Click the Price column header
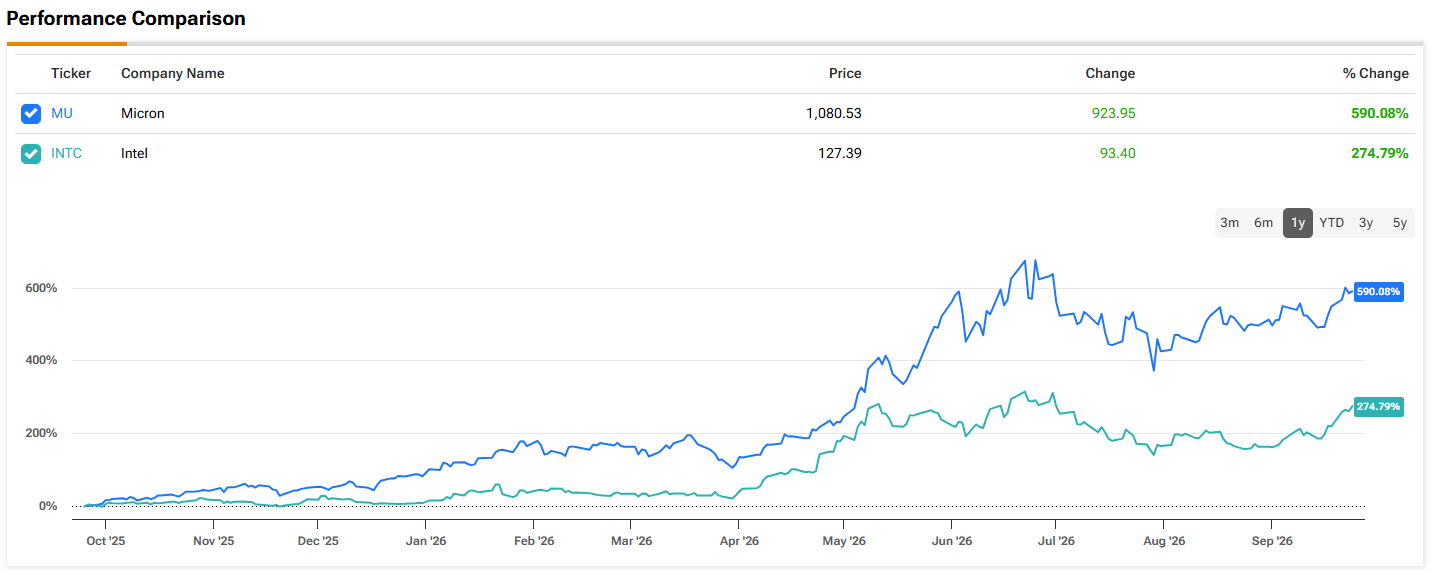 845,74
